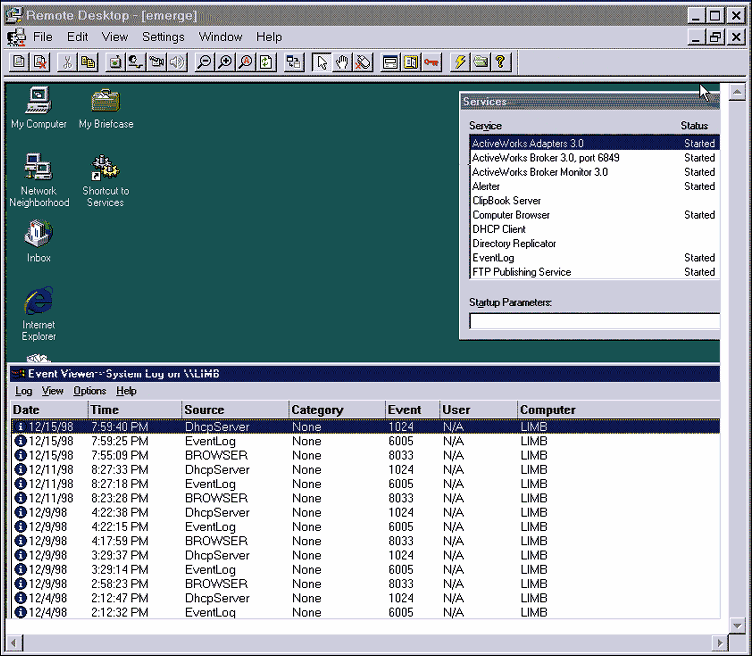Click the scissors cut icon
Screen dimensions: 752x656
click(67, 62)
